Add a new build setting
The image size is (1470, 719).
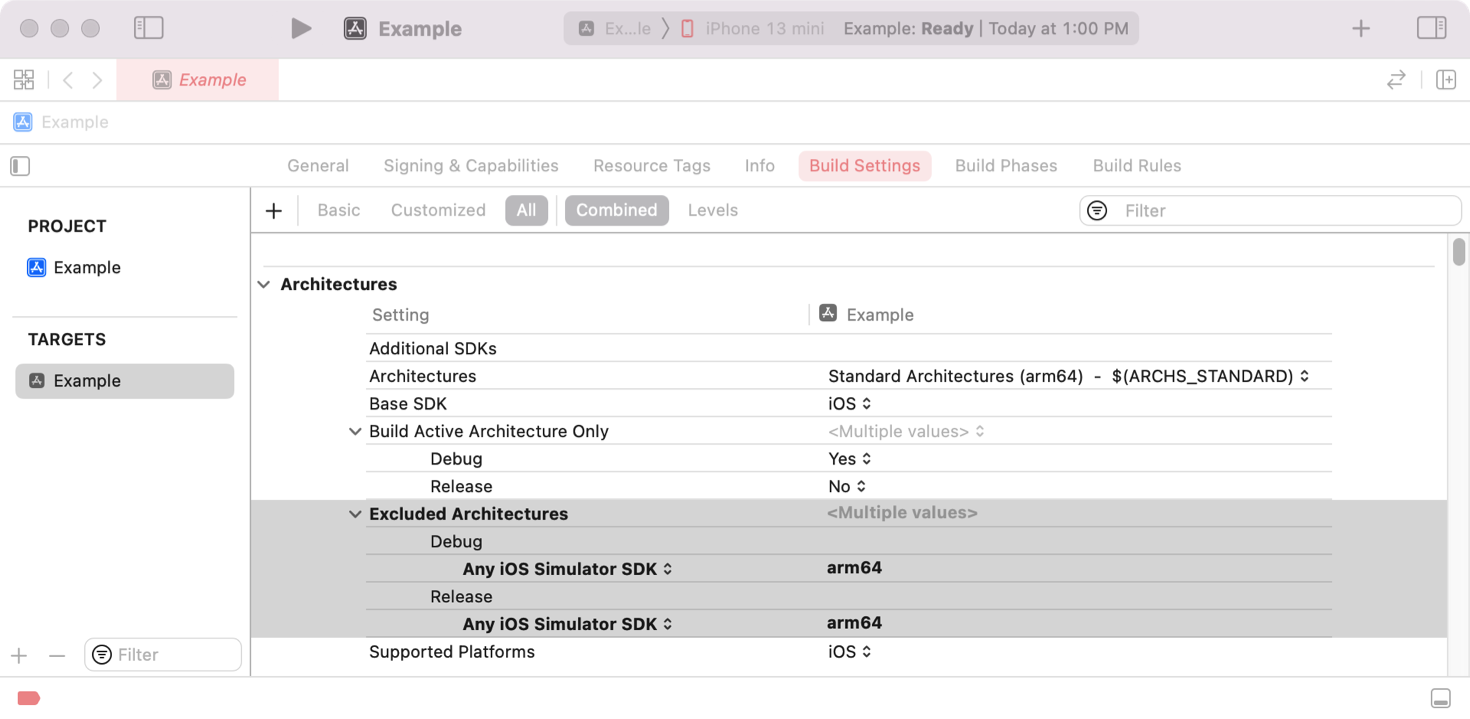pos(273,210)
